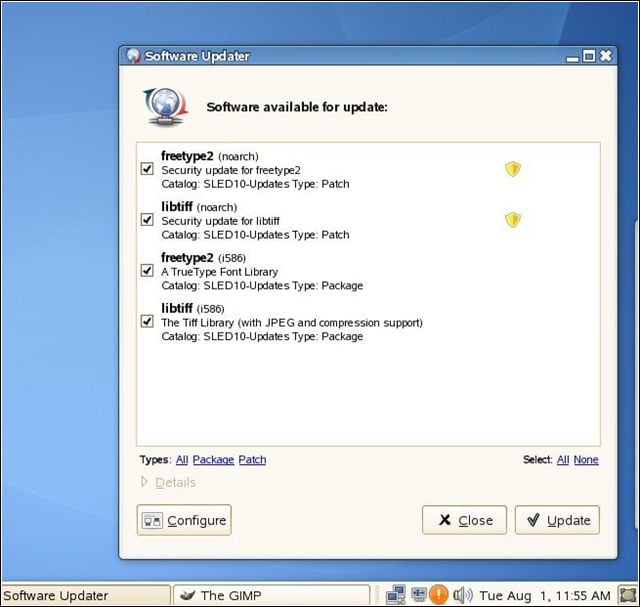Open the orange update alert tray icon
The height and width of the screenshot is (607, 640).
pos(438,594)
